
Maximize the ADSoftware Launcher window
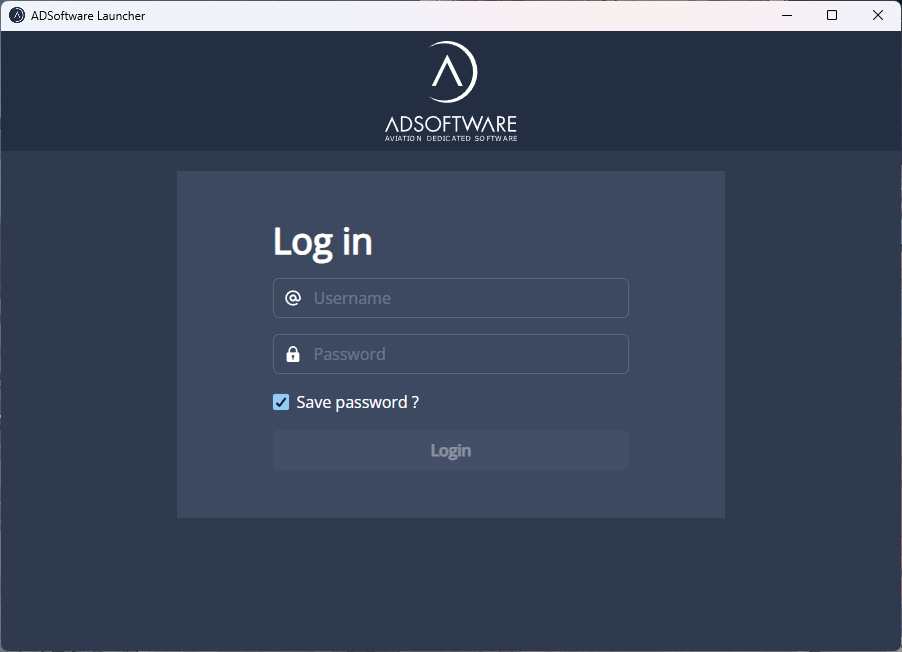coord(832,15)
